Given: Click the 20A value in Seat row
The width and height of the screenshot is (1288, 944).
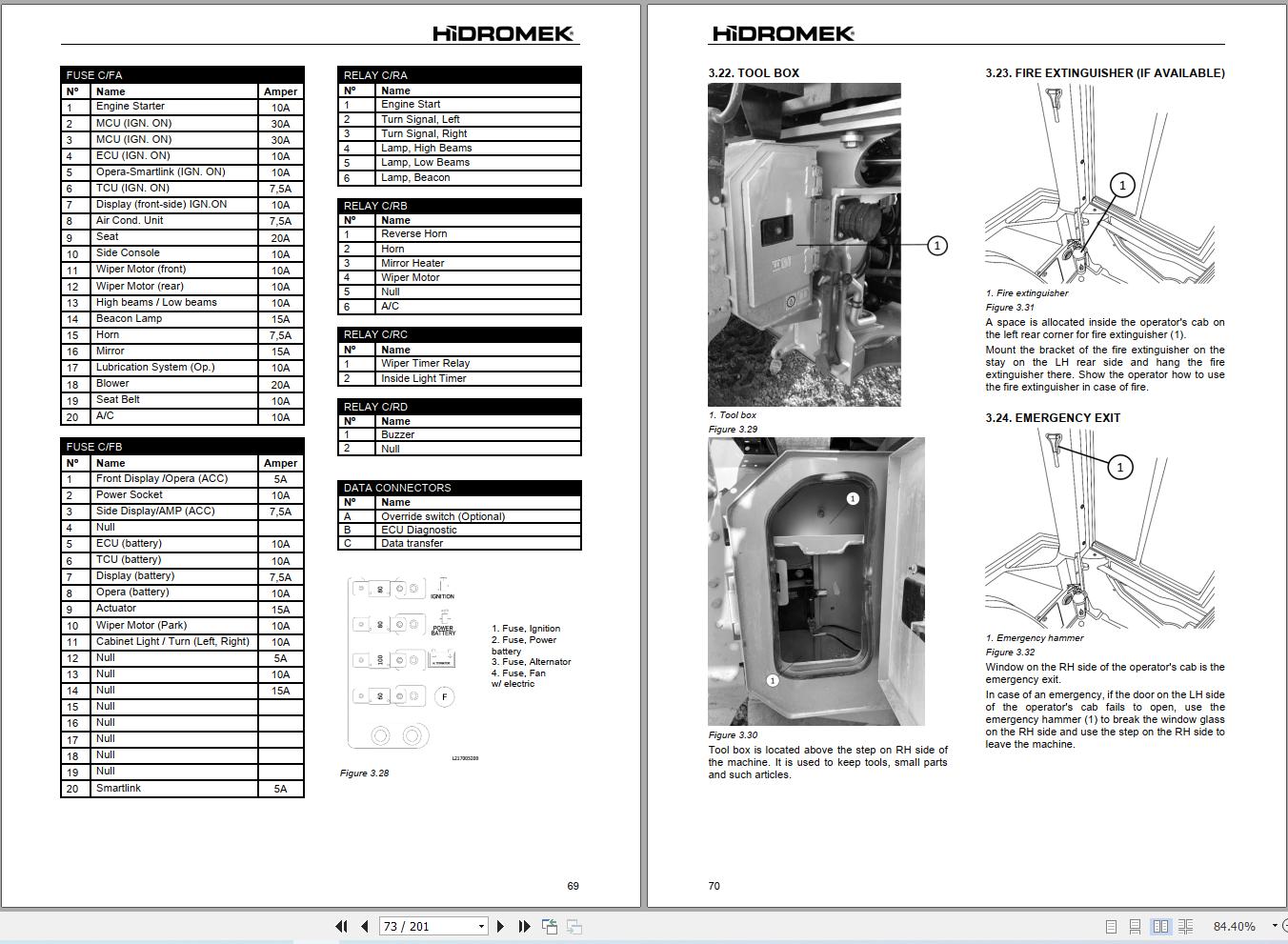Looking at the screenshot, I should point(280,238).
